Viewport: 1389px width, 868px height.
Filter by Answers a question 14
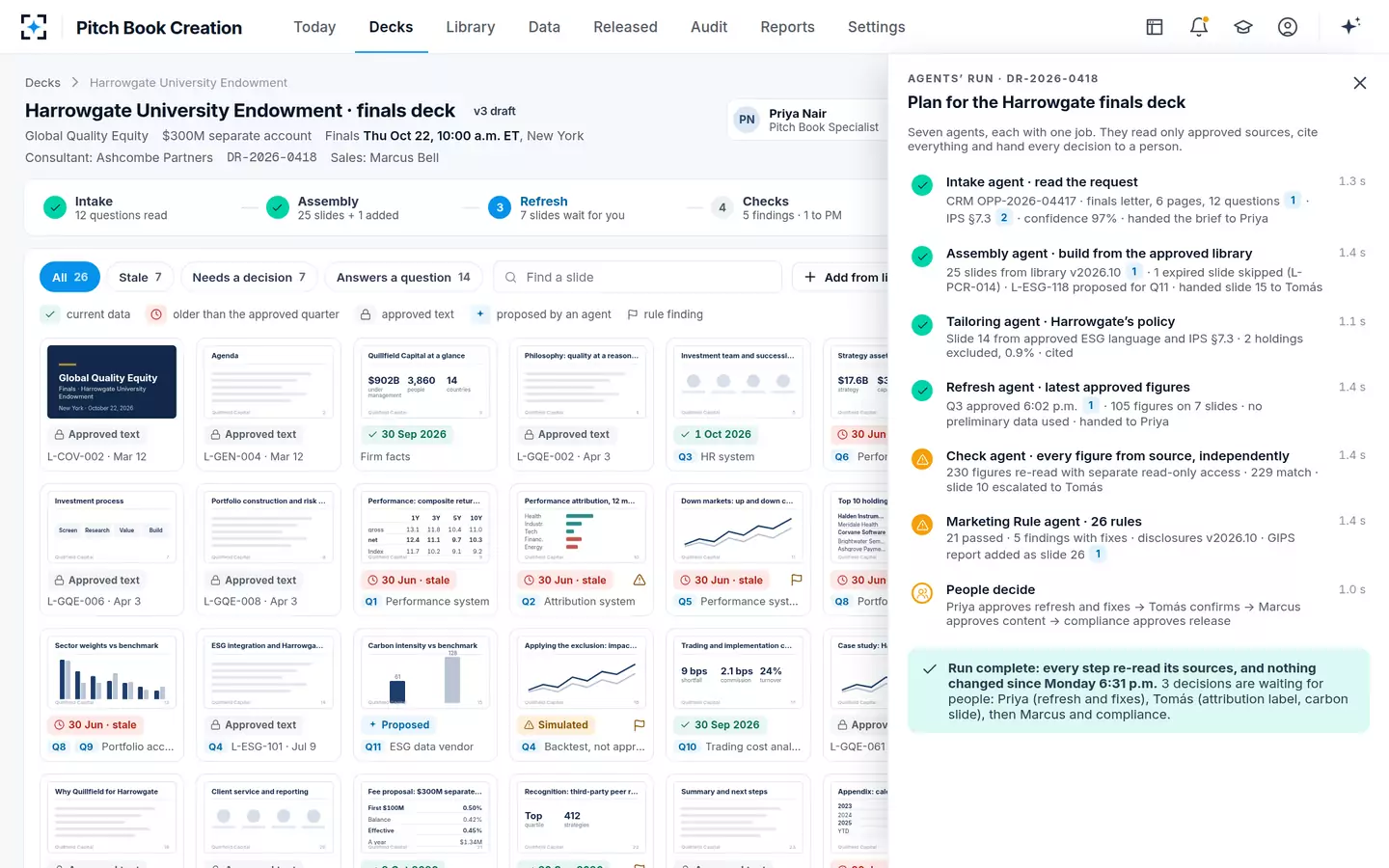pos(403,277)
